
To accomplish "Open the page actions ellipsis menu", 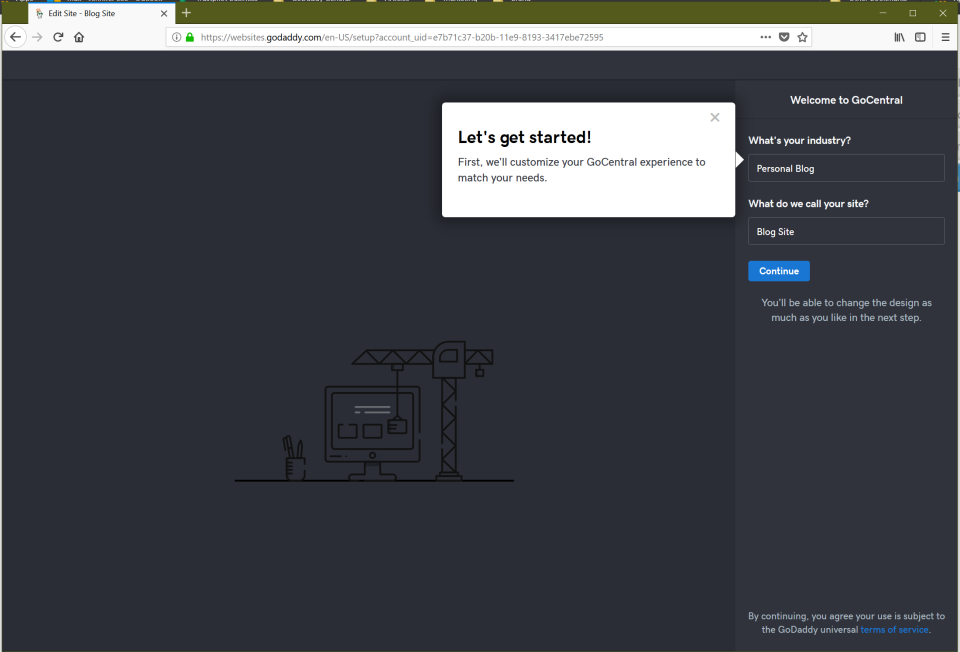I will (x=766, y=36).
